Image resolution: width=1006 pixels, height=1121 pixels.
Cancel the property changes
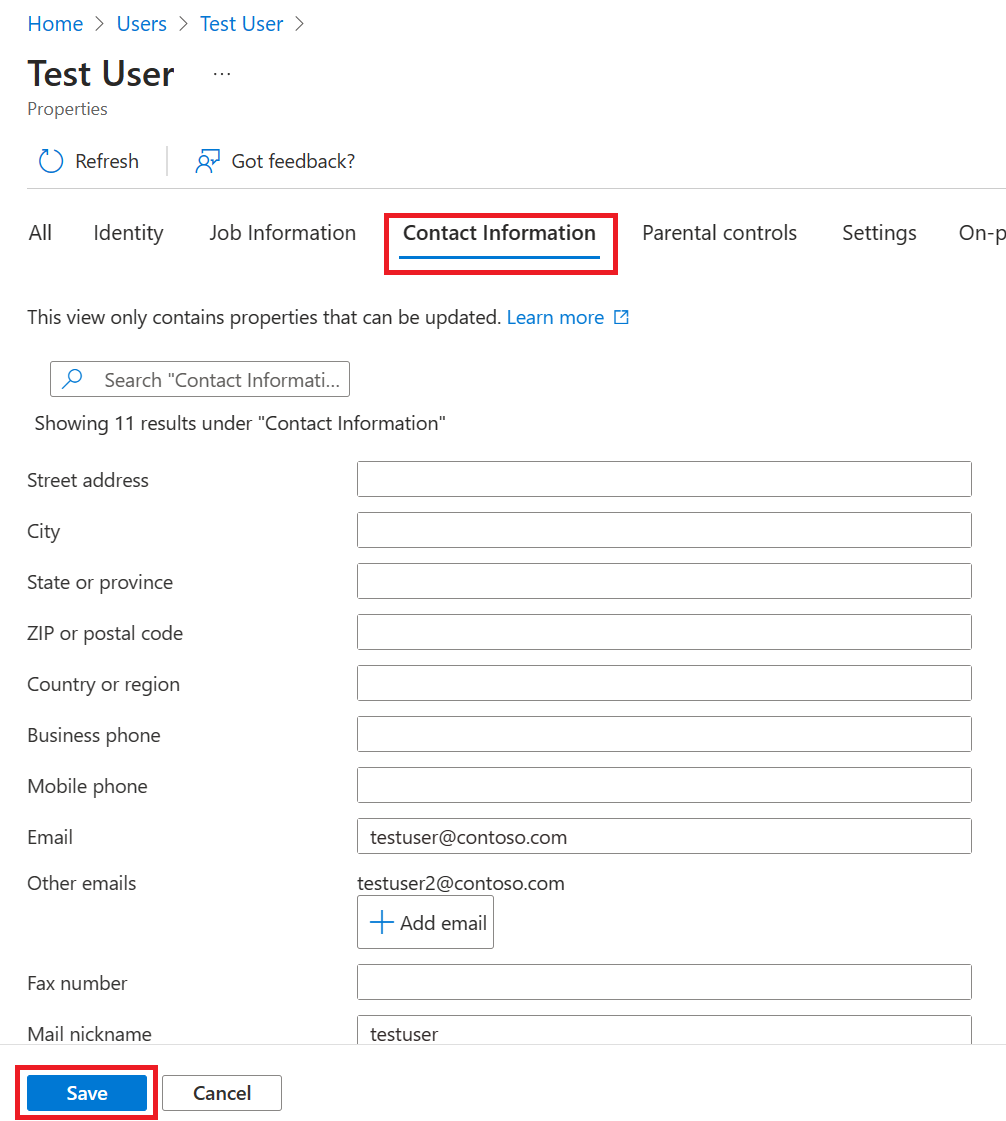click(222, 1093)
